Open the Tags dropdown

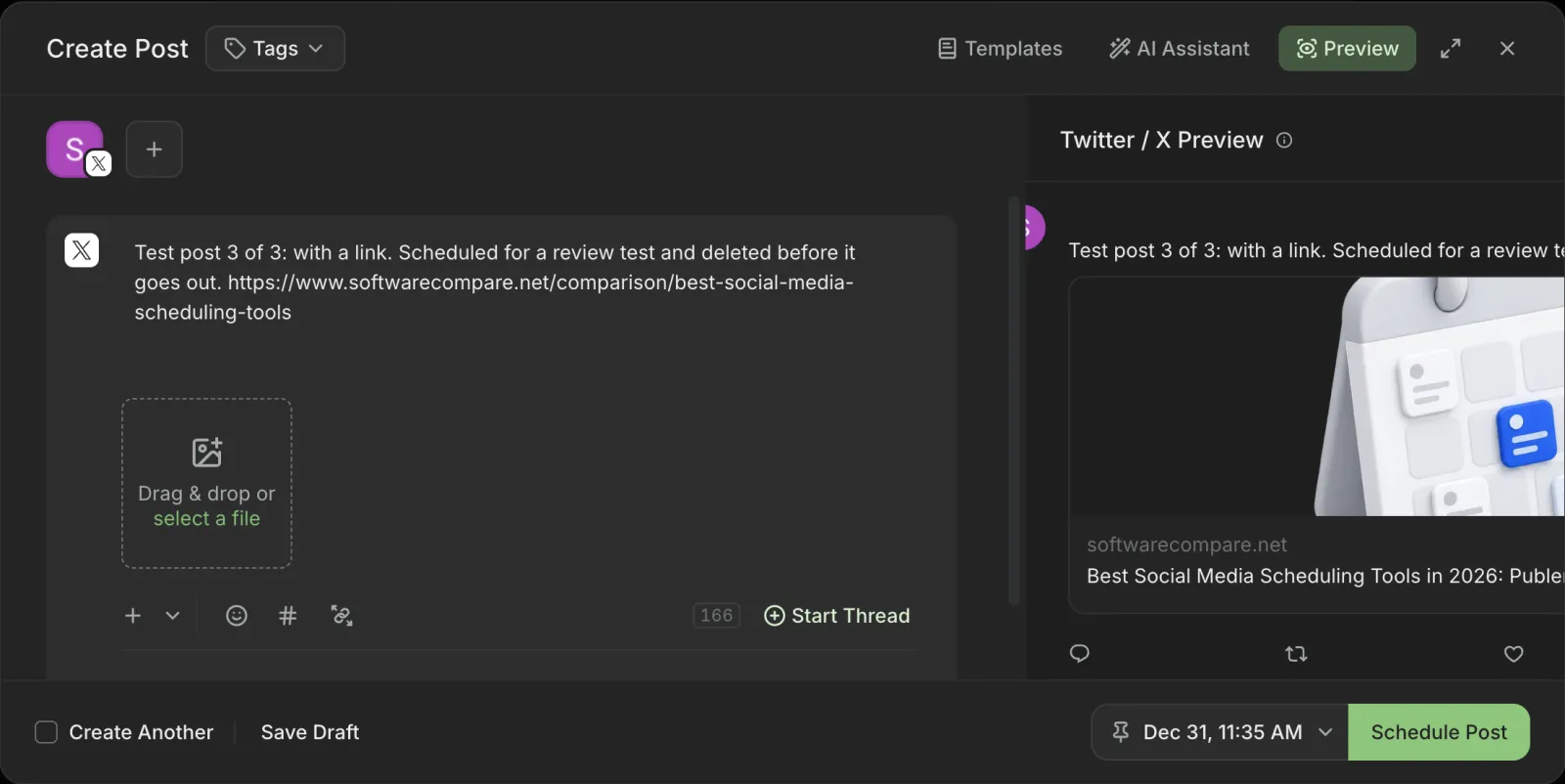(275, 49)
